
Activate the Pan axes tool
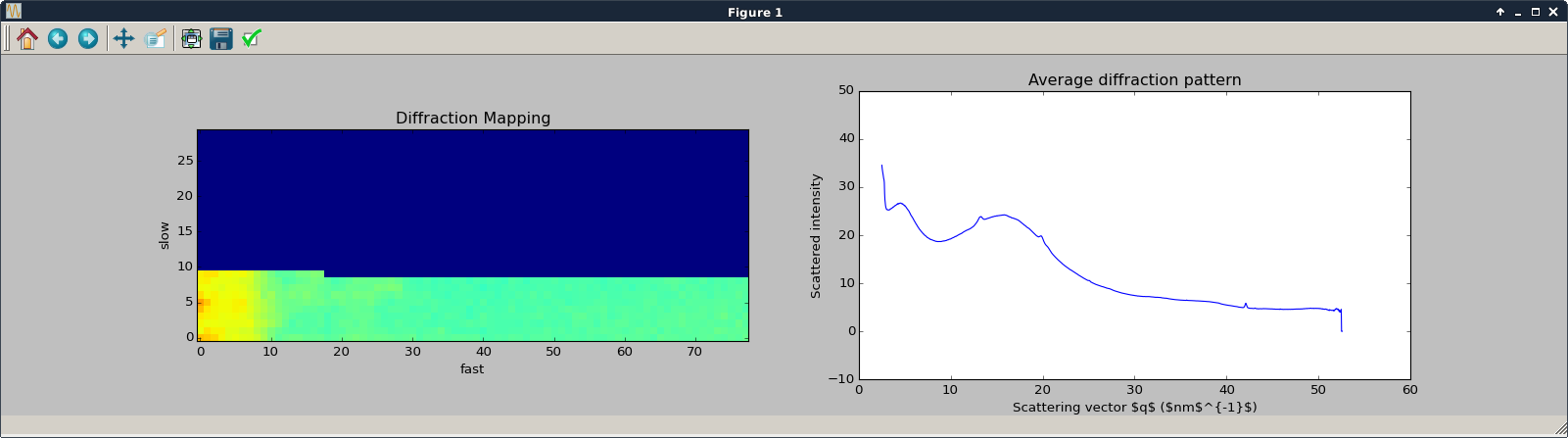[123, 38]
